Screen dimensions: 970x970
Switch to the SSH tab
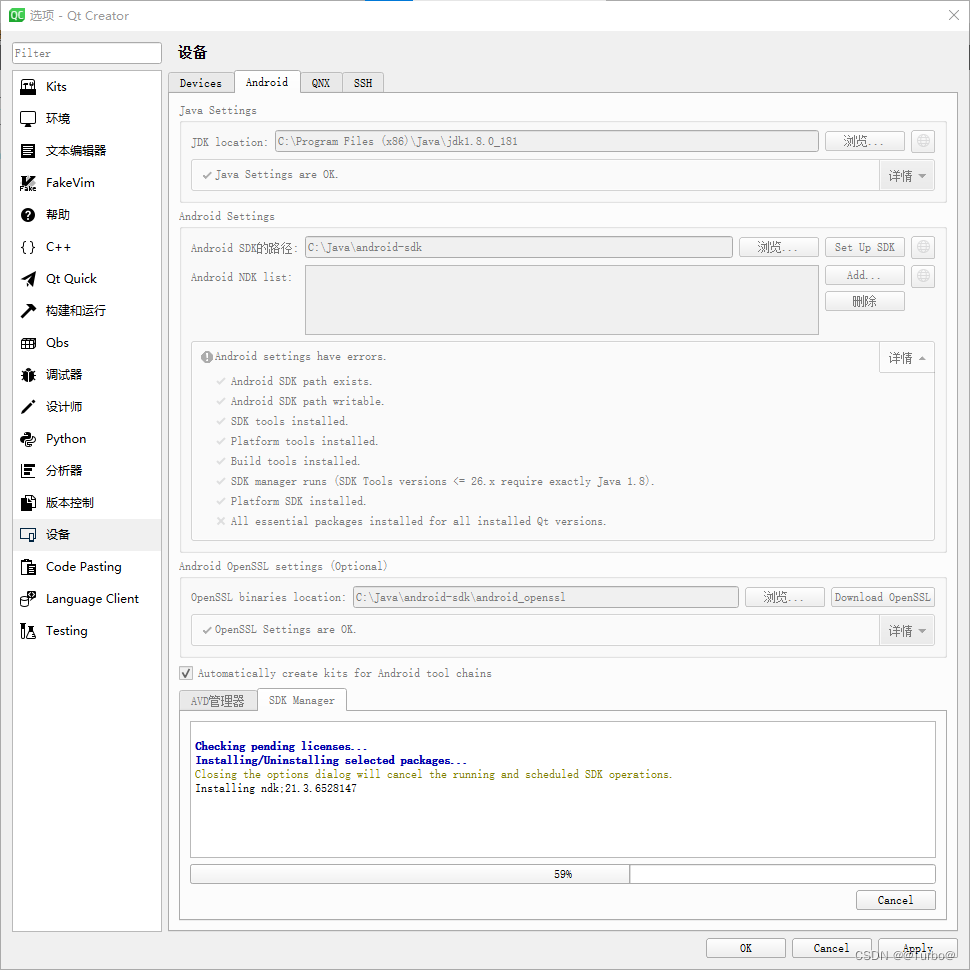click(x=363, y=83)
